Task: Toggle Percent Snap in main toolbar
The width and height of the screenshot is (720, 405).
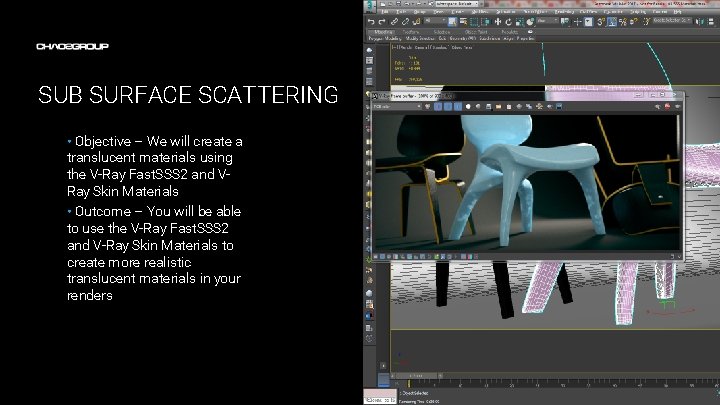Action: click(623, 22)
